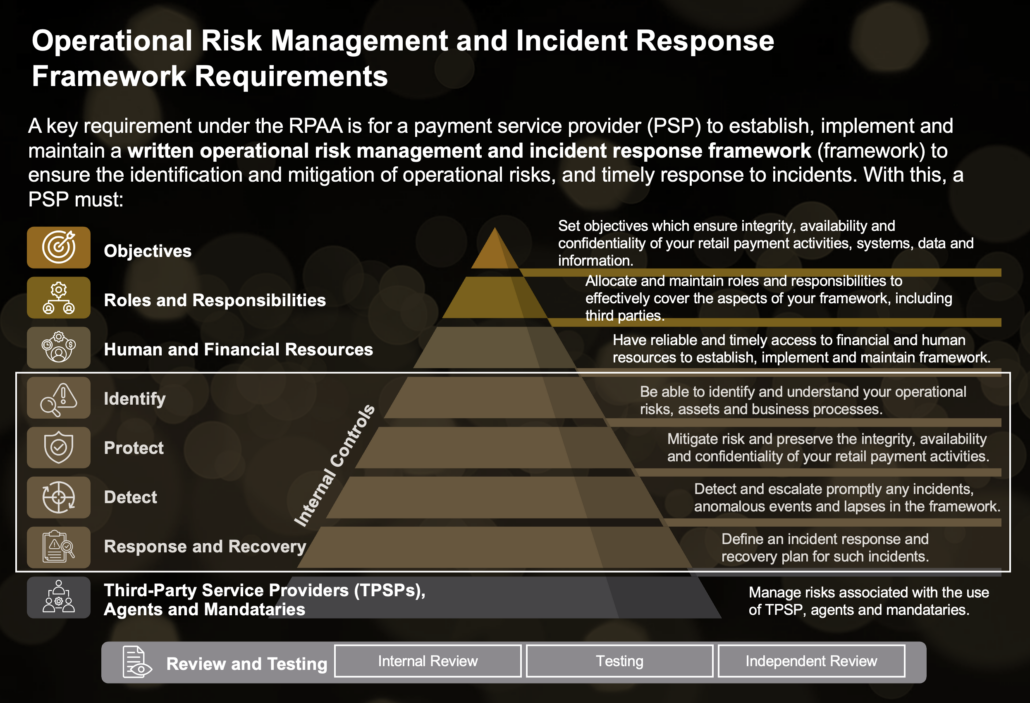Click the Response and Recovery label

(205, 547)
